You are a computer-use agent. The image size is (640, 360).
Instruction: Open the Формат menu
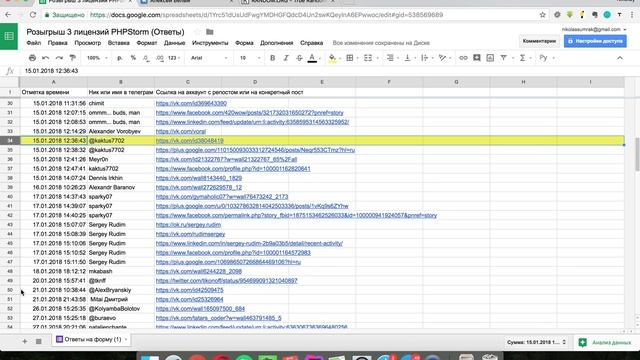(x=147, y=43)
